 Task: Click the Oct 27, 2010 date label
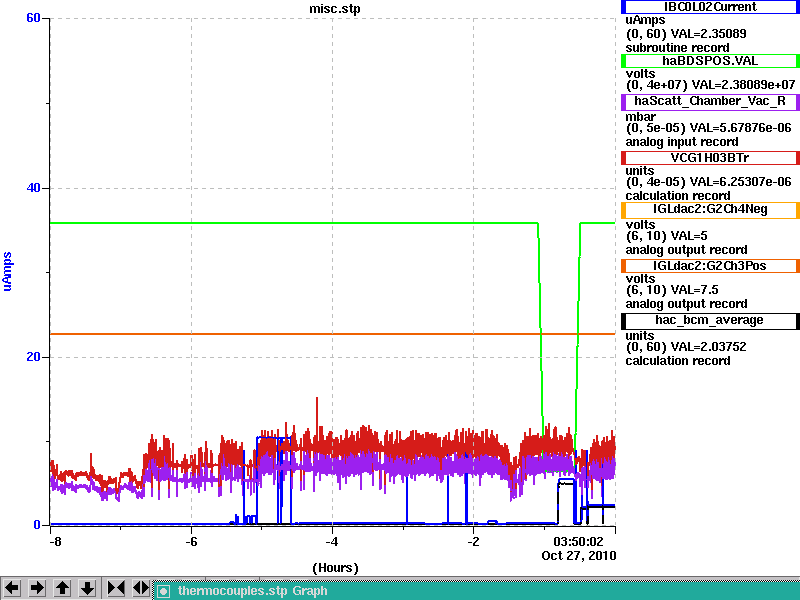pyautogui.click(x=579, y=556)
